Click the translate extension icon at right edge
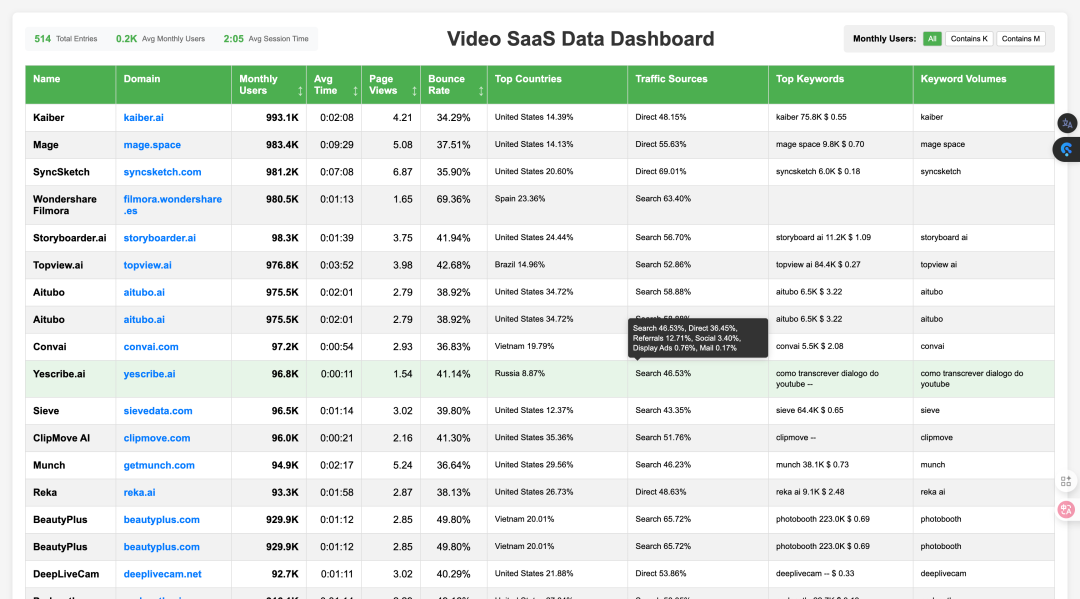 1067,123
